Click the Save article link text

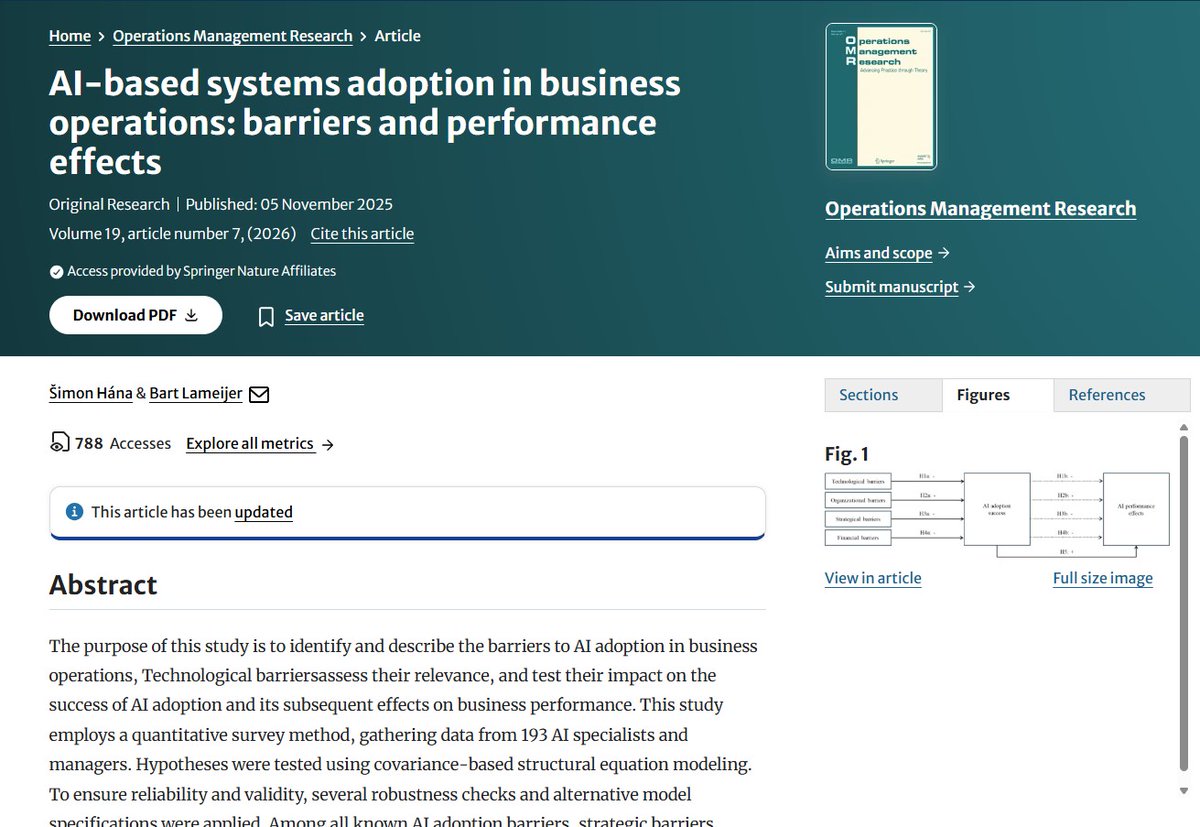tap(324, 316)
